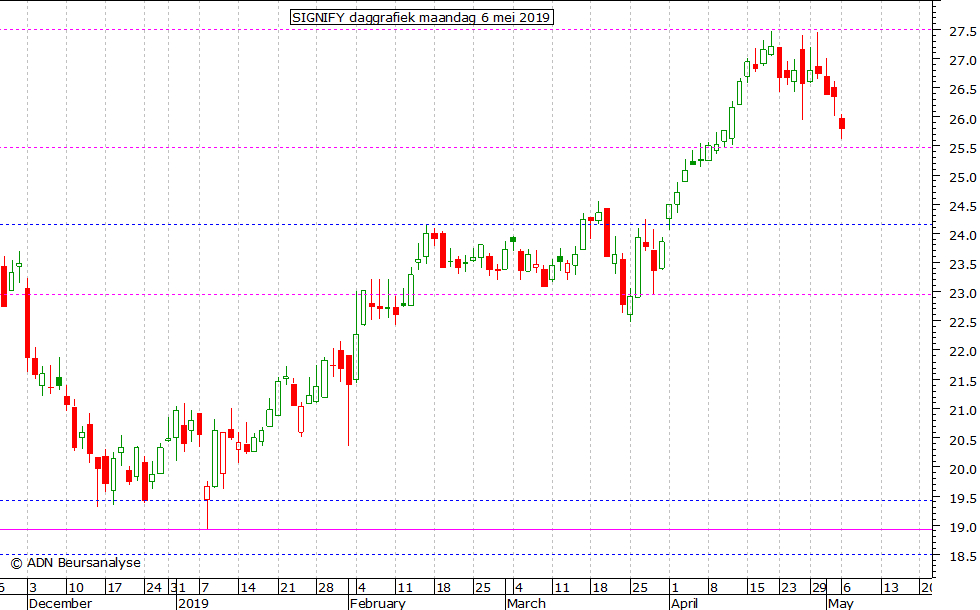Viewport: 980px width, 610px height.
Task: Click the dashed magenta resistance line at 27.5
Action: coord(466,29)
